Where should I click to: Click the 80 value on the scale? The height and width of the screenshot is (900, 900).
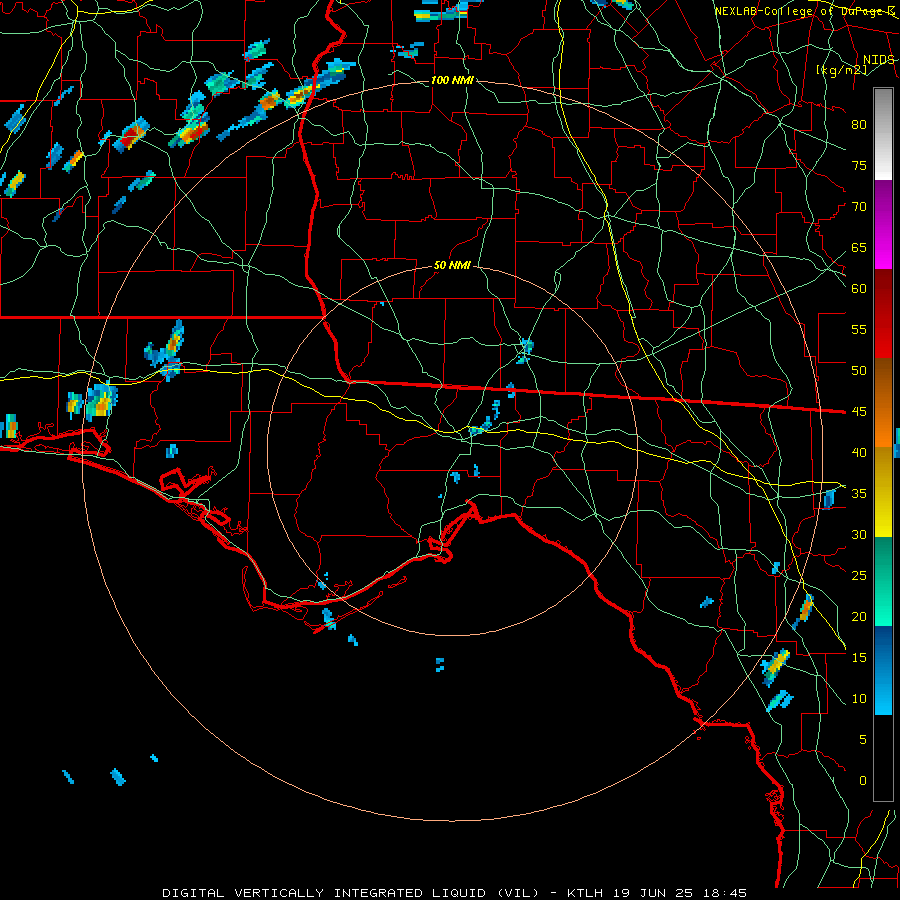pos(859,125)
